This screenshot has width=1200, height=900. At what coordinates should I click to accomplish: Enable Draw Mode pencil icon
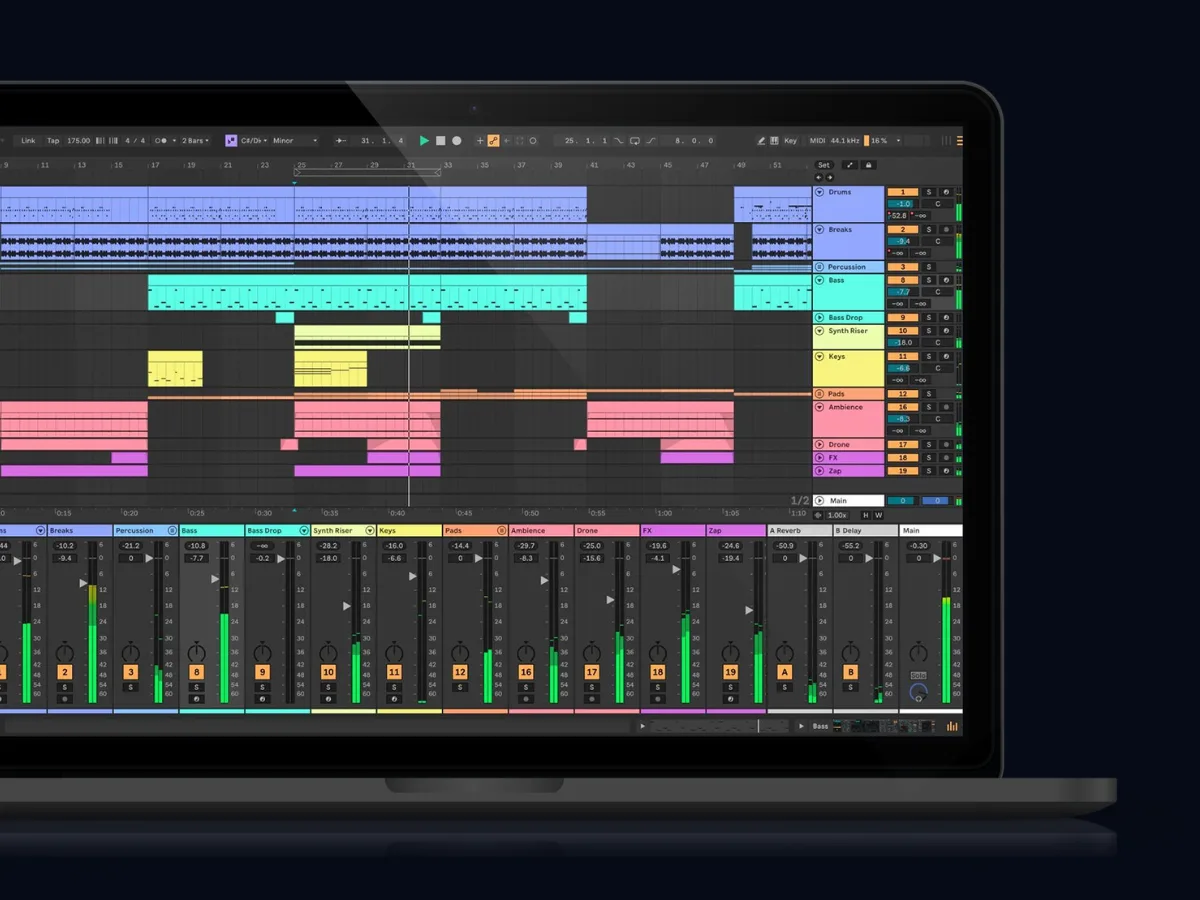pyautogui.click(x=761, y=141)
